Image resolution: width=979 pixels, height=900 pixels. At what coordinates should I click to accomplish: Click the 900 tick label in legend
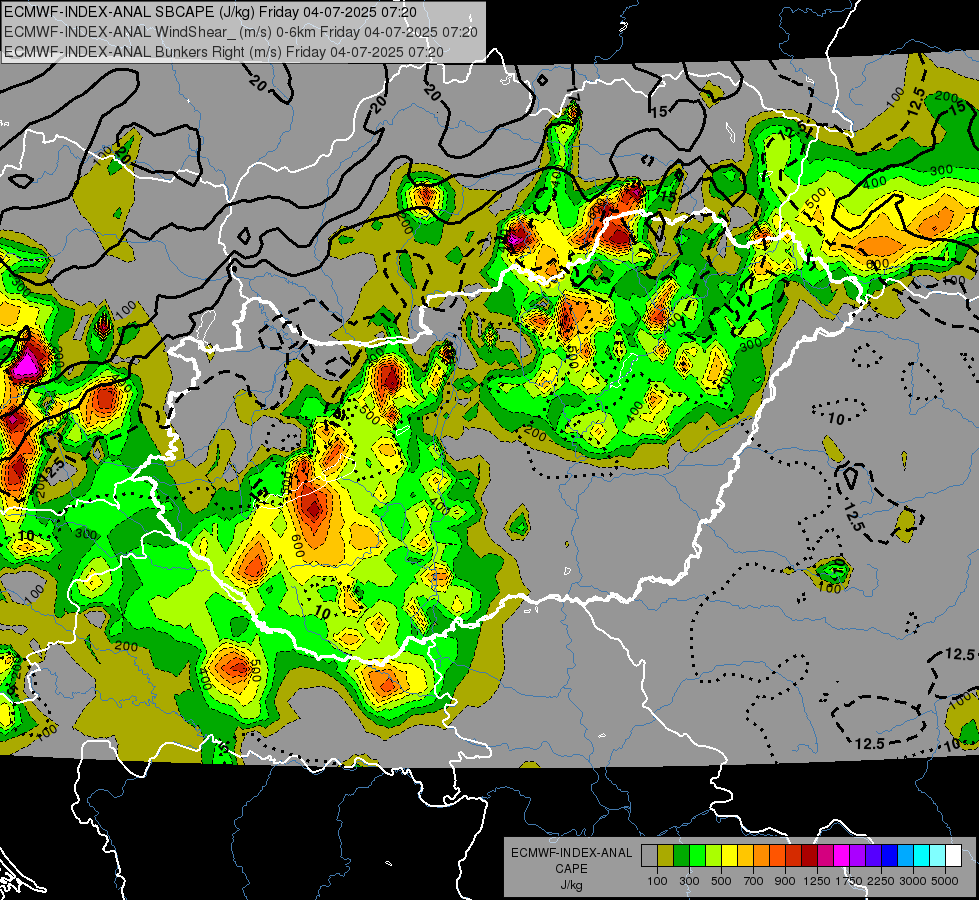[x=785, y=881]
